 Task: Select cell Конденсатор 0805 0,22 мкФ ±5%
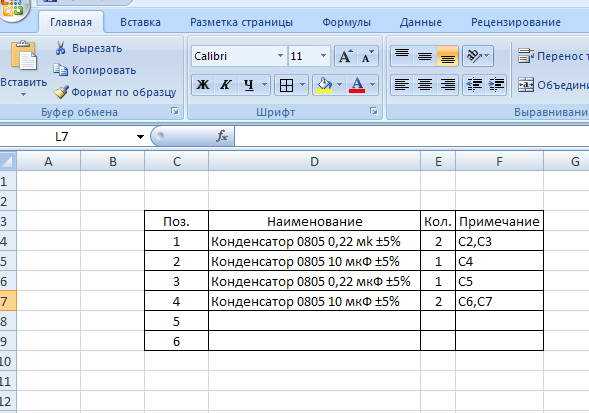click(x=314, y=281)
